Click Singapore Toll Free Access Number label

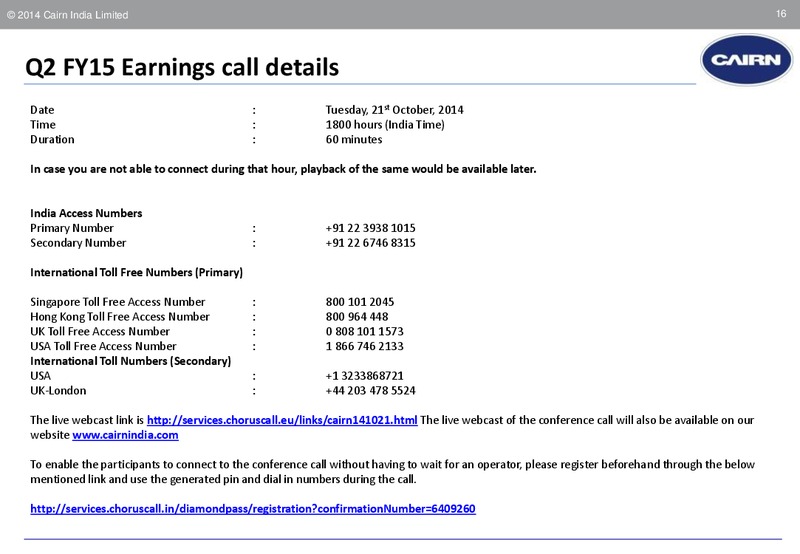point(117,302)
